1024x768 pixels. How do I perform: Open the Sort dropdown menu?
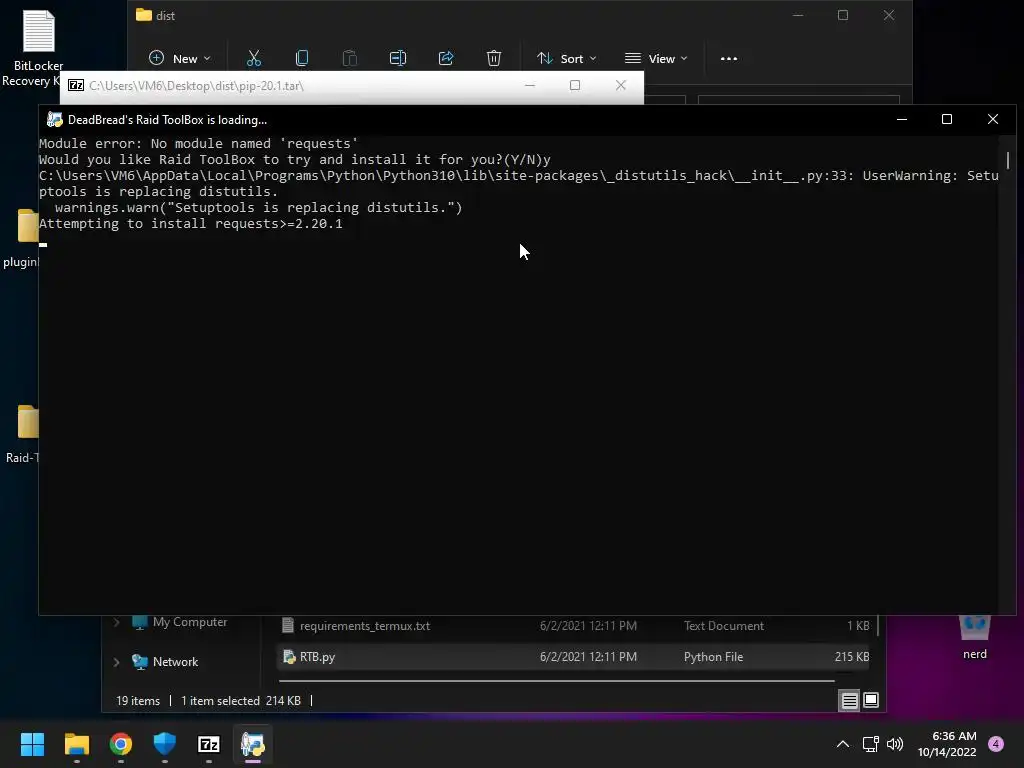(x=566, y=58)
